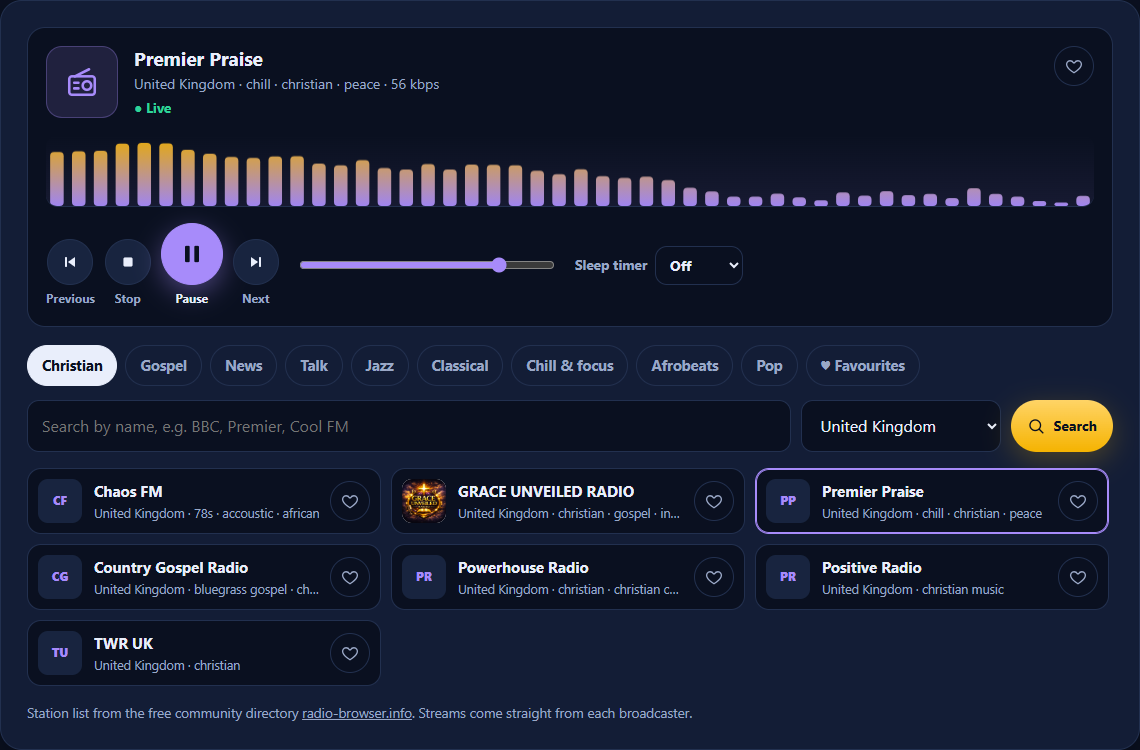This screenshot has width=1140, height=750.
Task: Show Pop stations
Action: [x=769, y=366]
